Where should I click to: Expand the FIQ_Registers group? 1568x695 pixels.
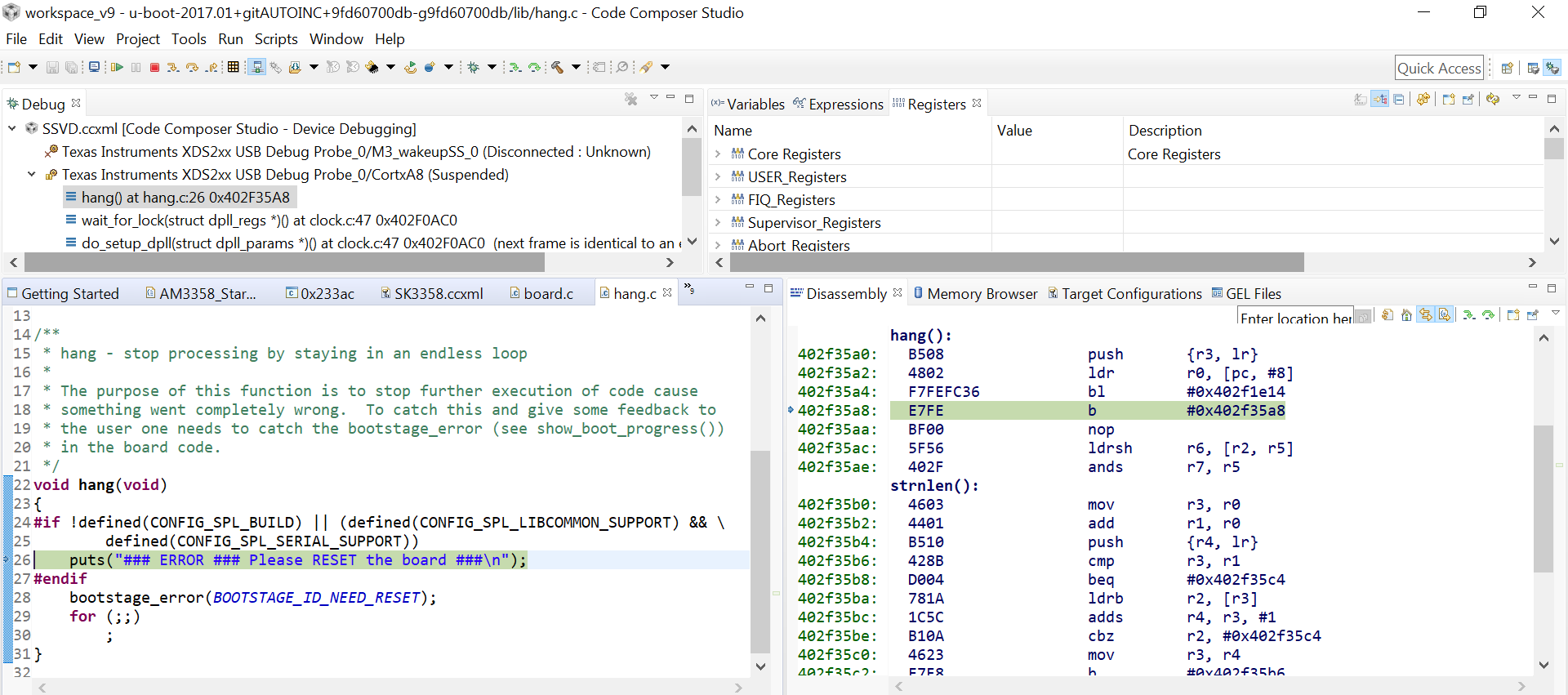pos(718,199)
